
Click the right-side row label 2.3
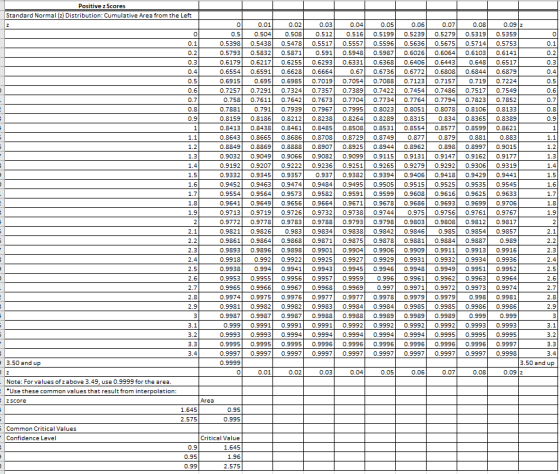pos(537,250)
